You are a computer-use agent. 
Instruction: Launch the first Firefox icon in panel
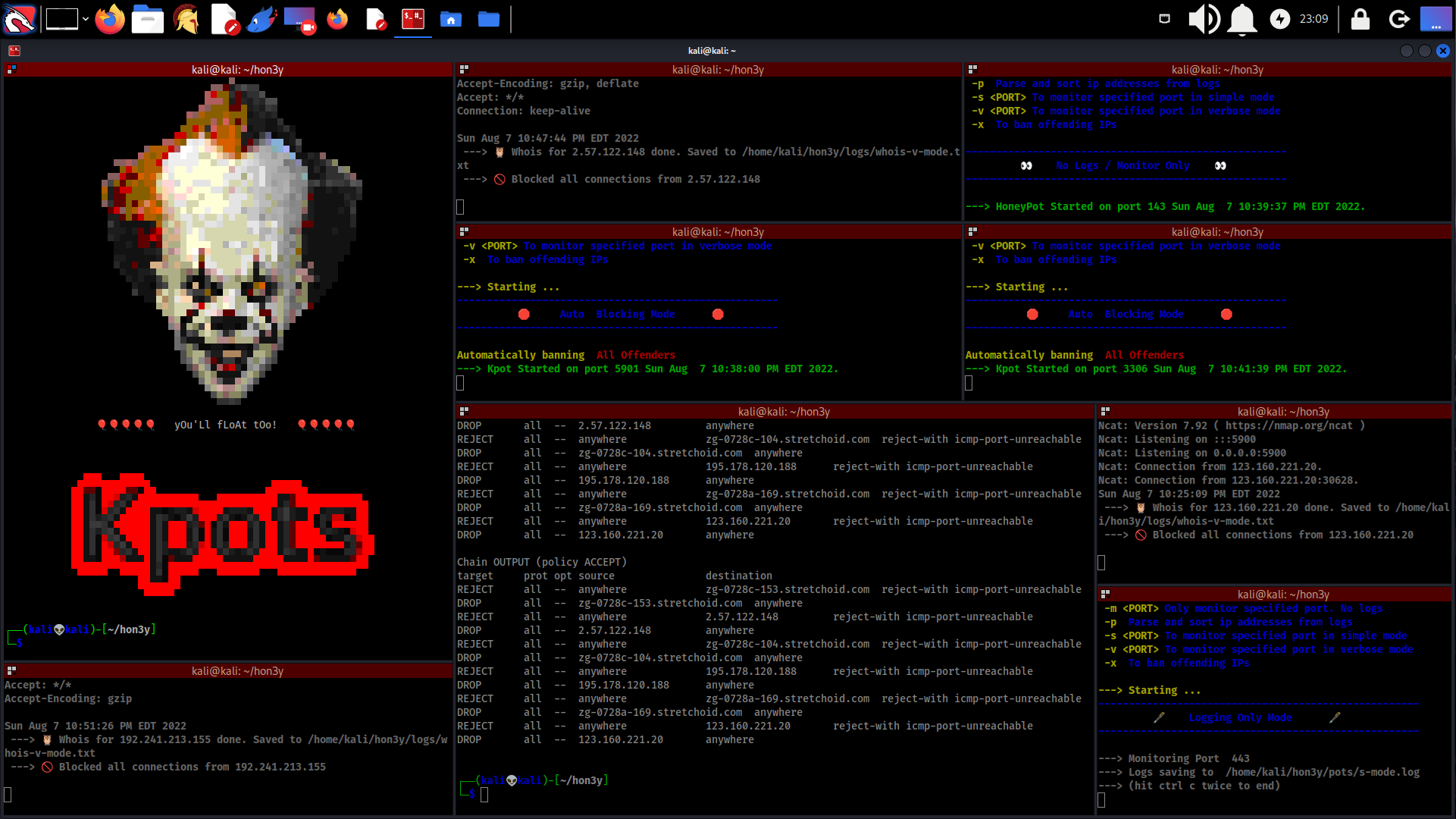[x=110, y=19]
